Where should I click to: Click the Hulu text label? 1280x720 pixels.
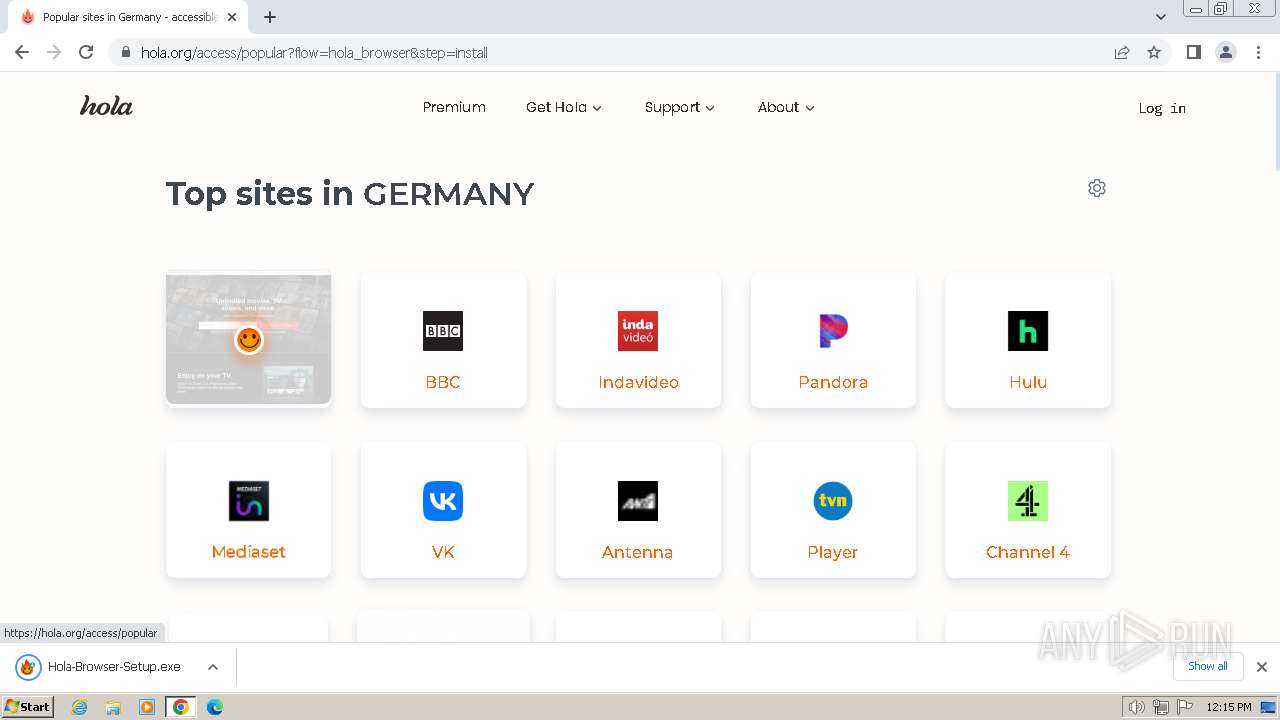(x=1028, y=382)
